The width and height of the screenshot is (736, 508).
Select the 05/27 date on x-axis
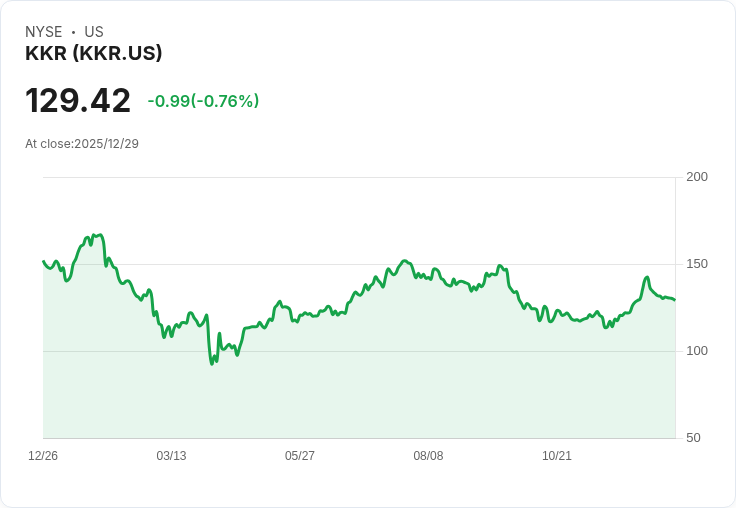pyautogui.click(x=300, y=456)
